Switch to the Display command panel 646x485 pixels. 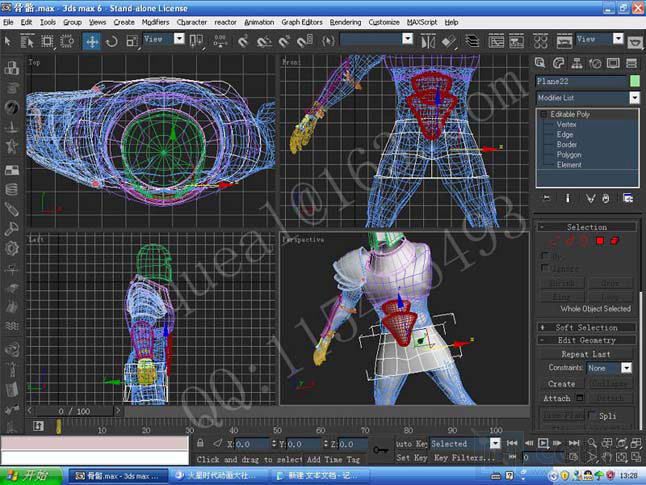coord(613,63)
